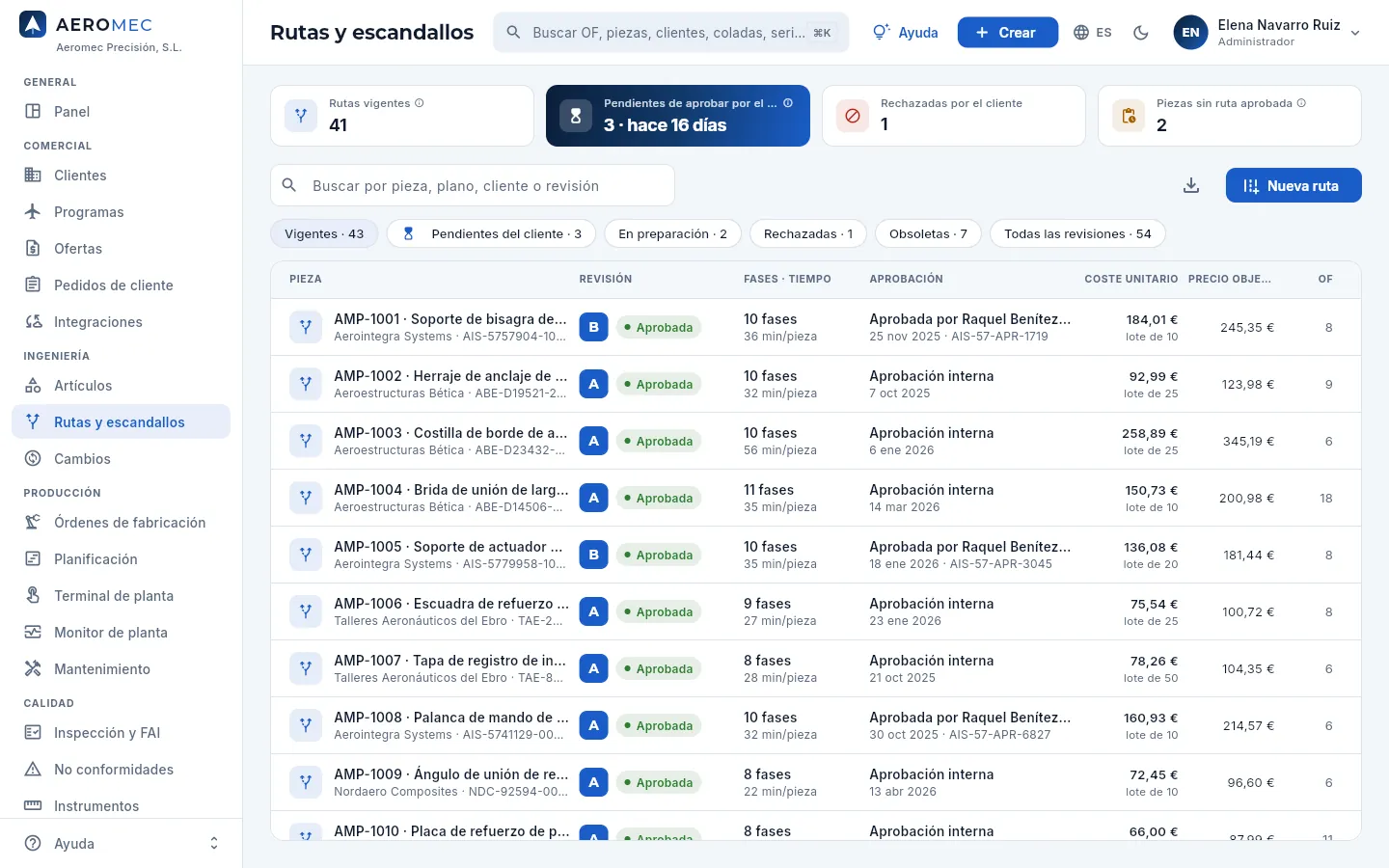Filter by Rechazadas · 1

point(808,233)
